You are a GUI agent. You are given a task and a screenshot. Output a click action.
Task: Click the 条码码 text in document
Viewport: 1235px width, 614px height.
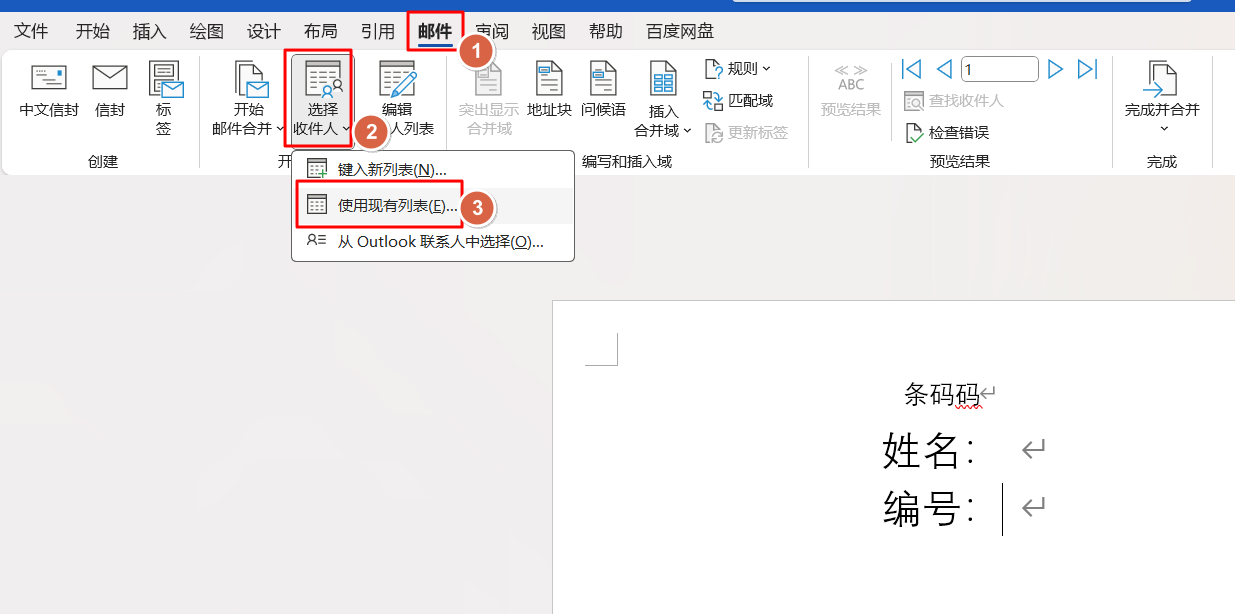(942, 394)
